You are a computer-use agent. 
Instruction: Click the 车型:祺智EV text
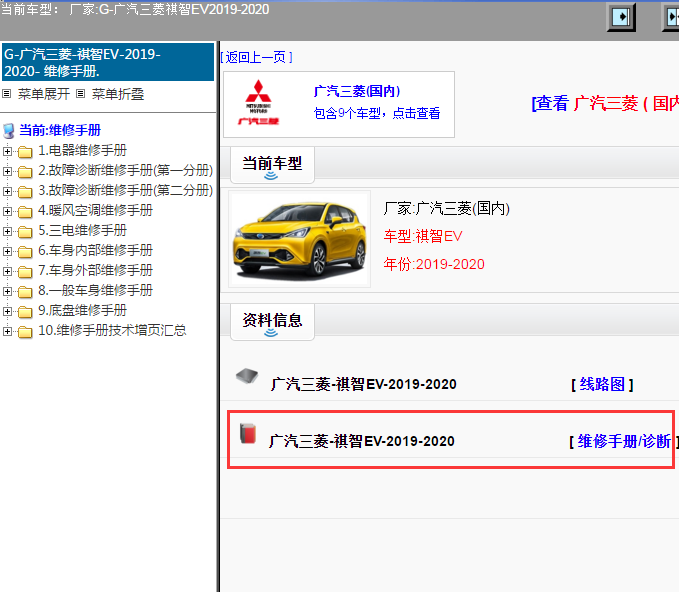click(x=423, y=236)
